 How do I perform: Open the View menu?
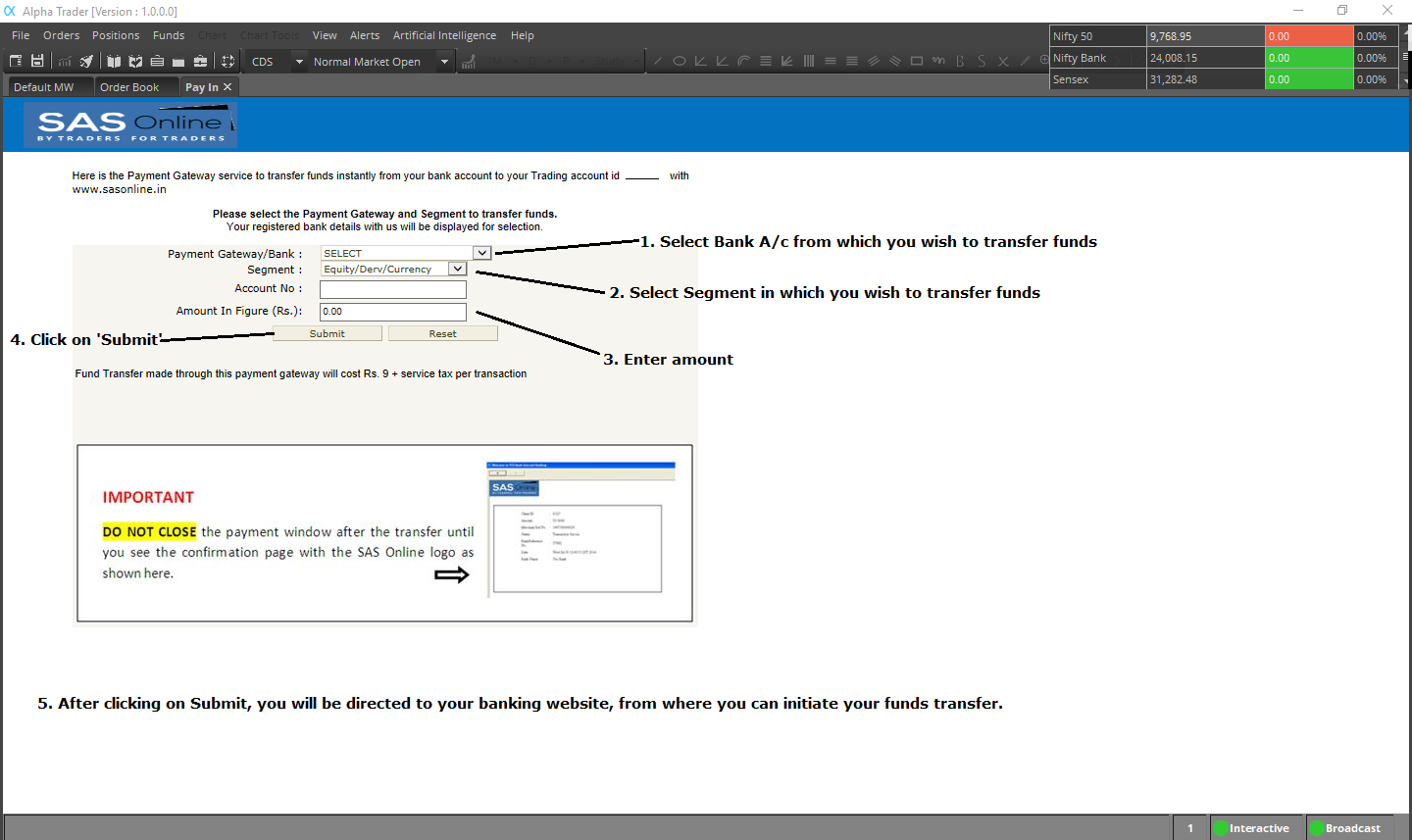click(x=325, y=35)
